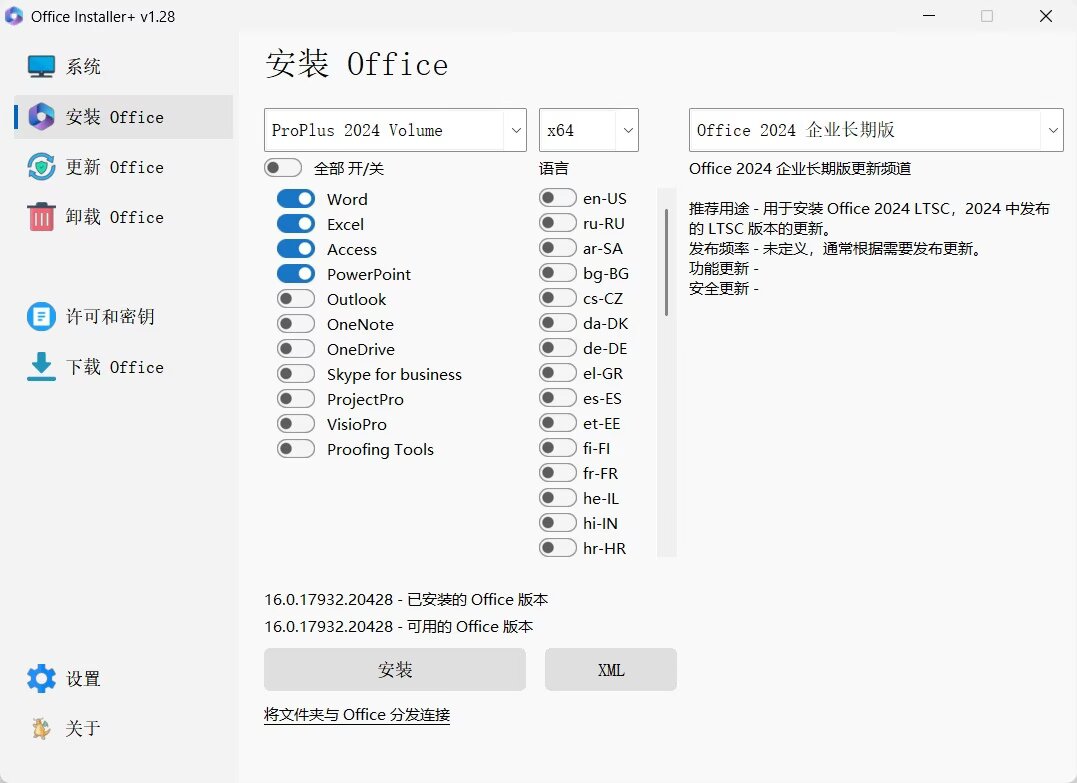Enable the ru-RU language switch
The width and height of the screenshot is (1077, 783).
click(x=558, y=223)
